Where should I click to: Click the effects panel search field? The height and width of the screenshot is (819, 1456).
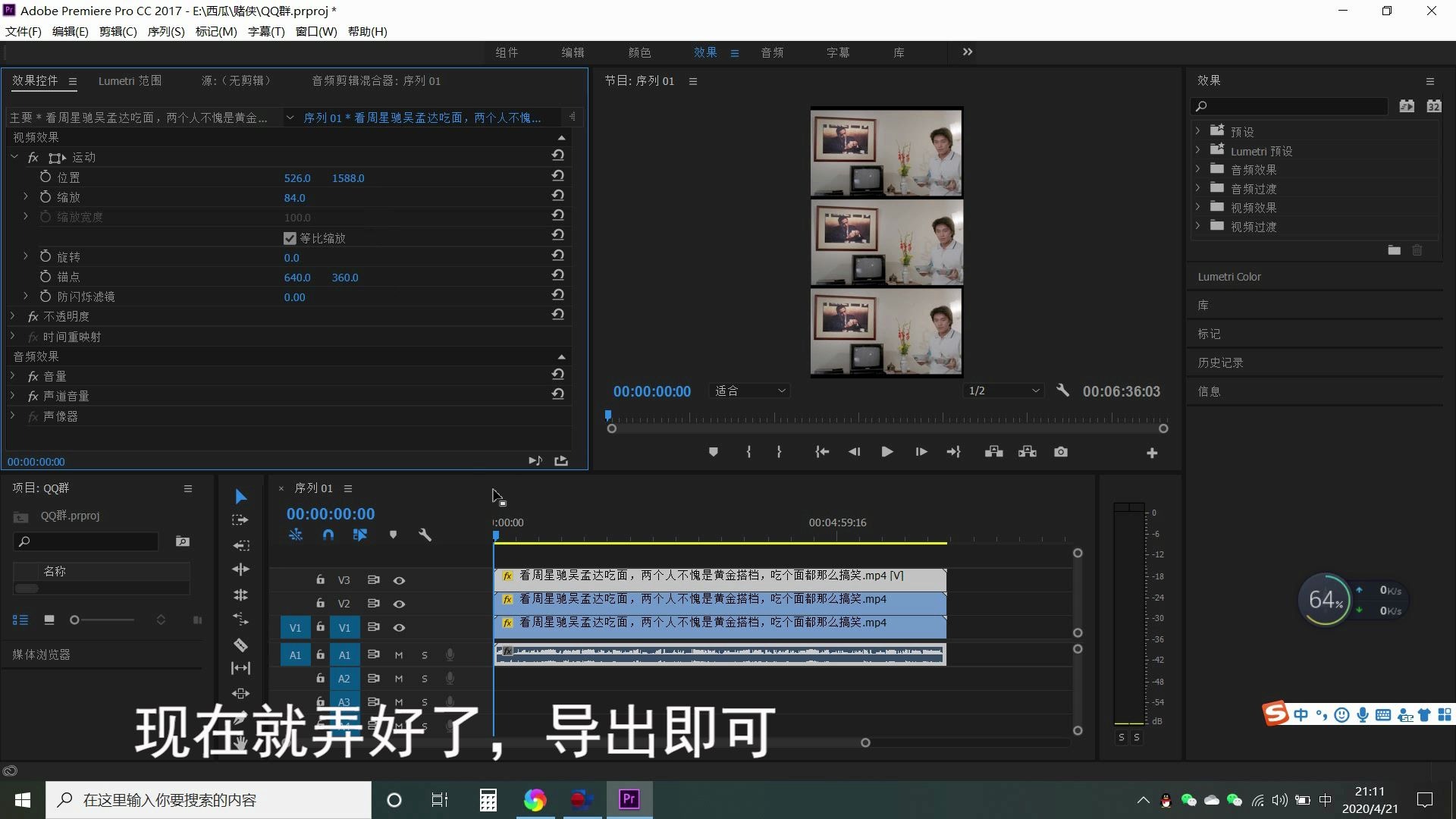[1289, 106]
